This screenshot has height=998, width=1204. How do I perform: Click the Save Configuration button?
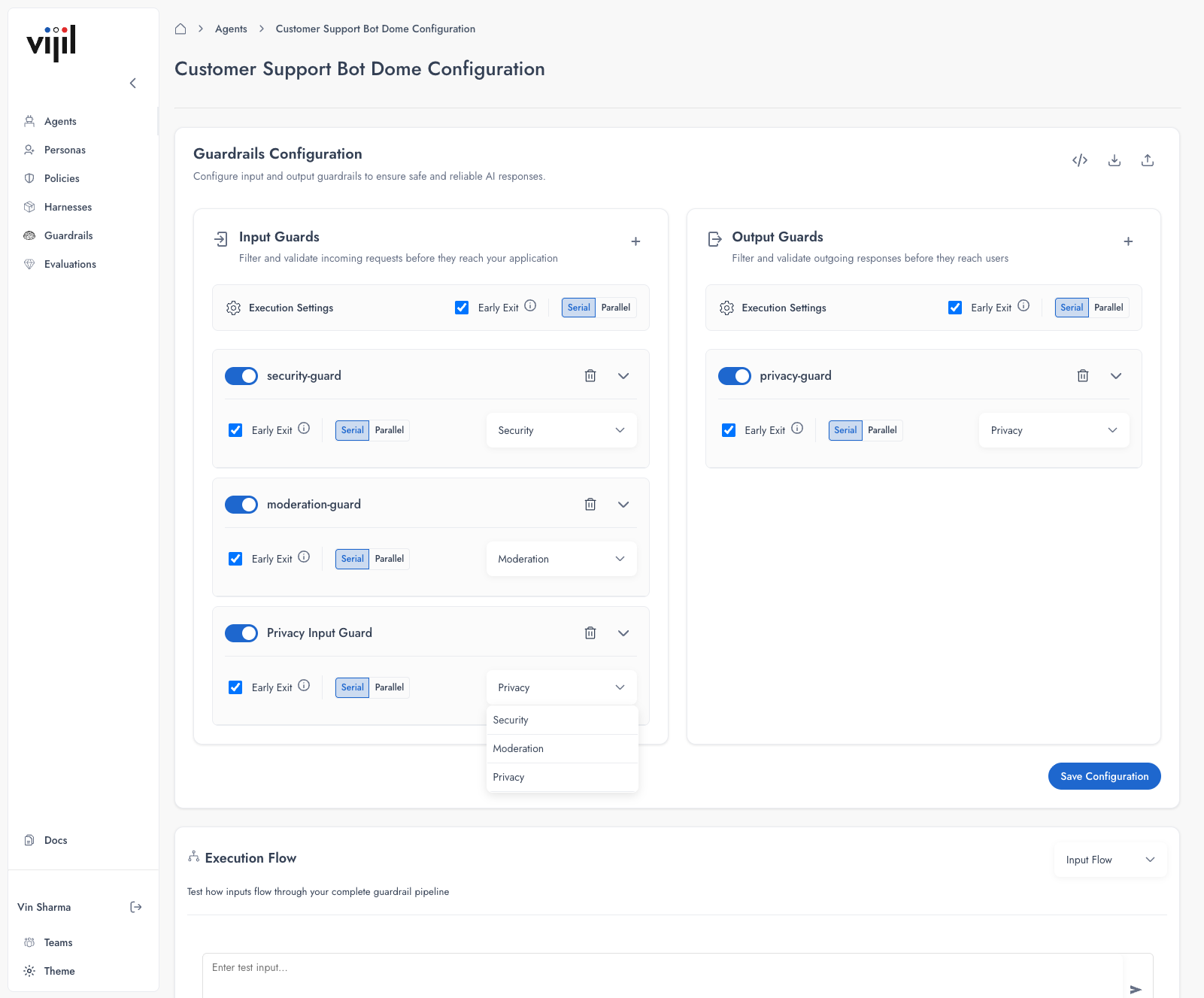pyautogui.click(x=1104, y=775)
